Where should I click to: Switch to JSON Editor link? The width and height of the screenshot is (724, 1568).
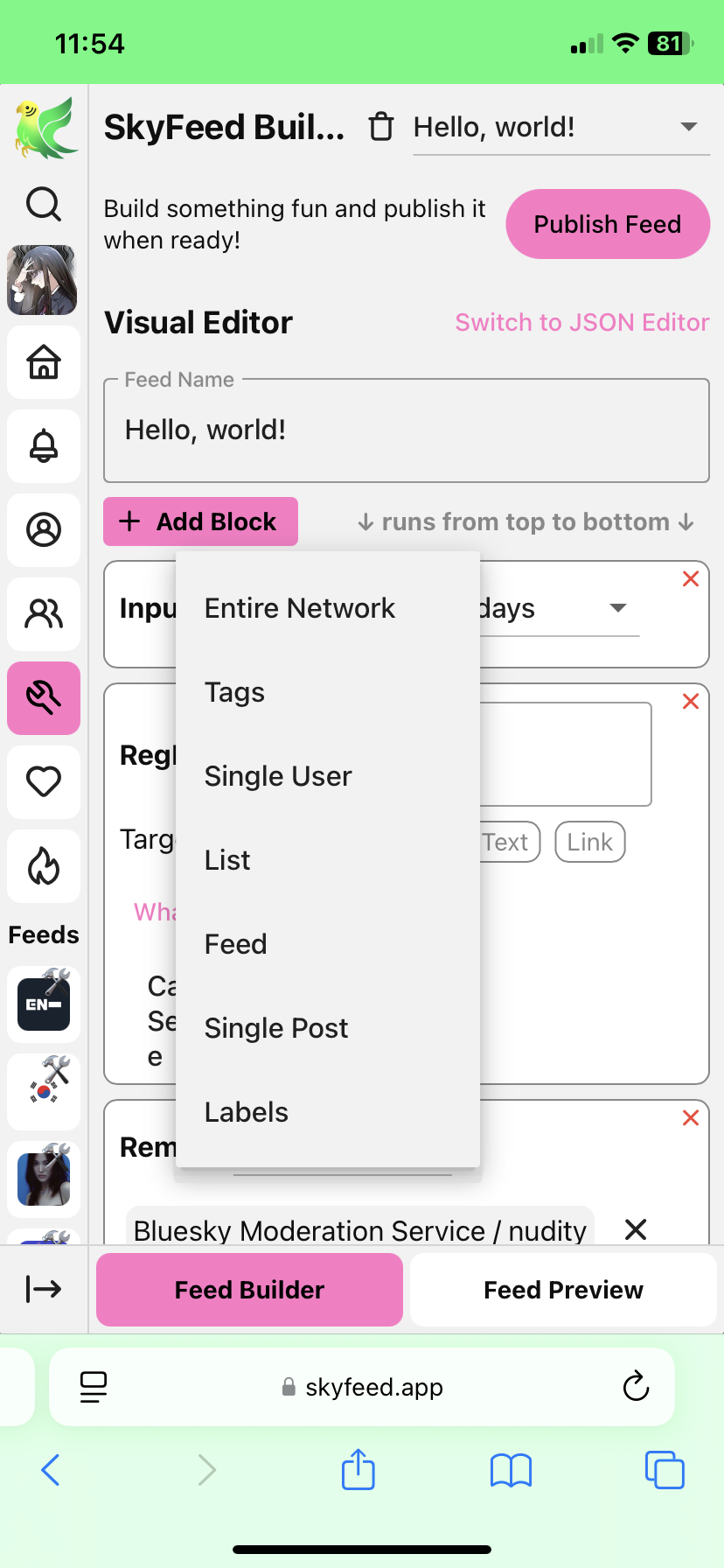[581, 322]
